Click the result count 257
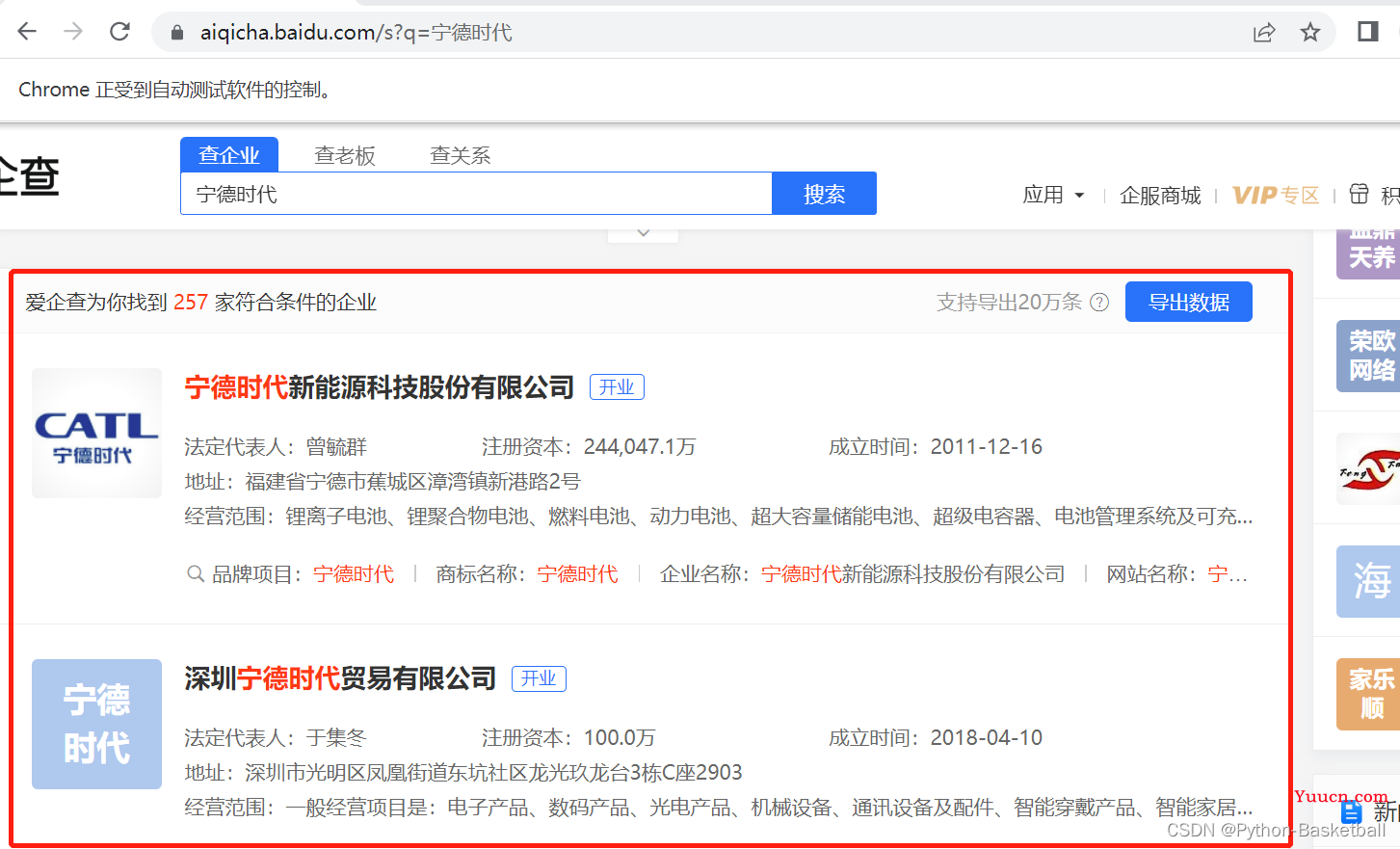Screen dimensions: 1400x849 (x=191, y=303)
